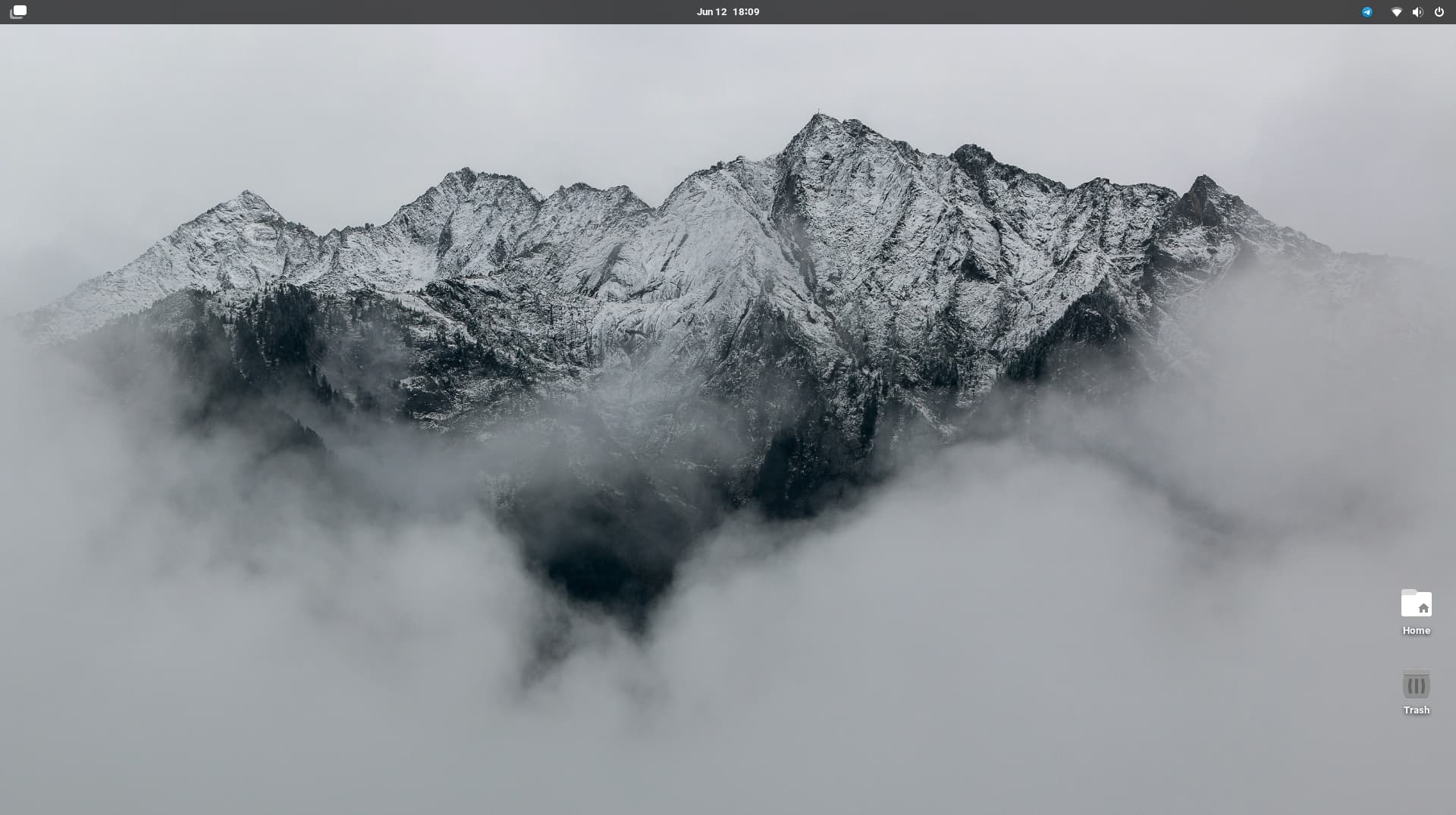Open the Telegram tray icon

tap(1367, 11)
